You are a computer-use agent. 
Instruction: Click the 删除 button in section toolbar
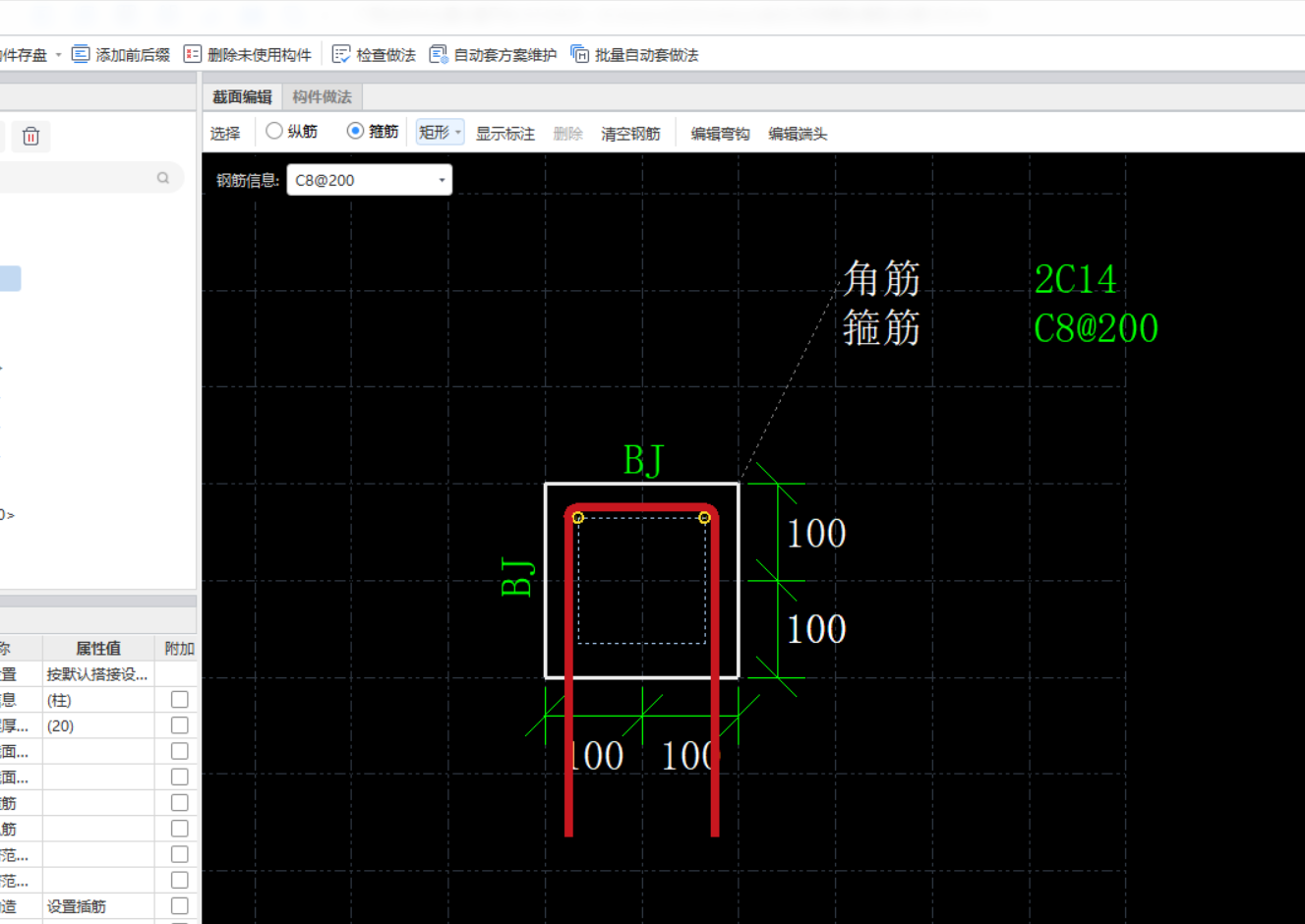point(568,134)
